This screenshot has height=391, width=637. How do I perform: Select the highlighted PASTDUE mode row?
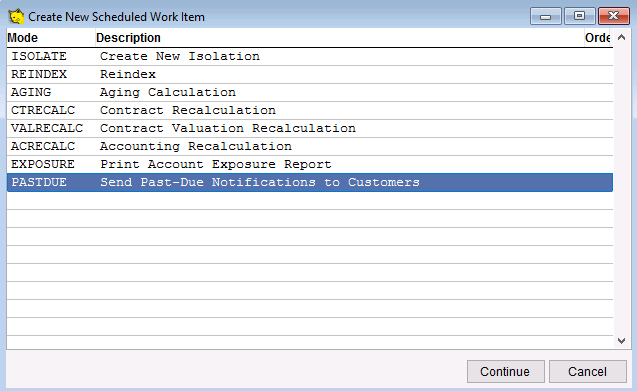[x=310, y=182]
